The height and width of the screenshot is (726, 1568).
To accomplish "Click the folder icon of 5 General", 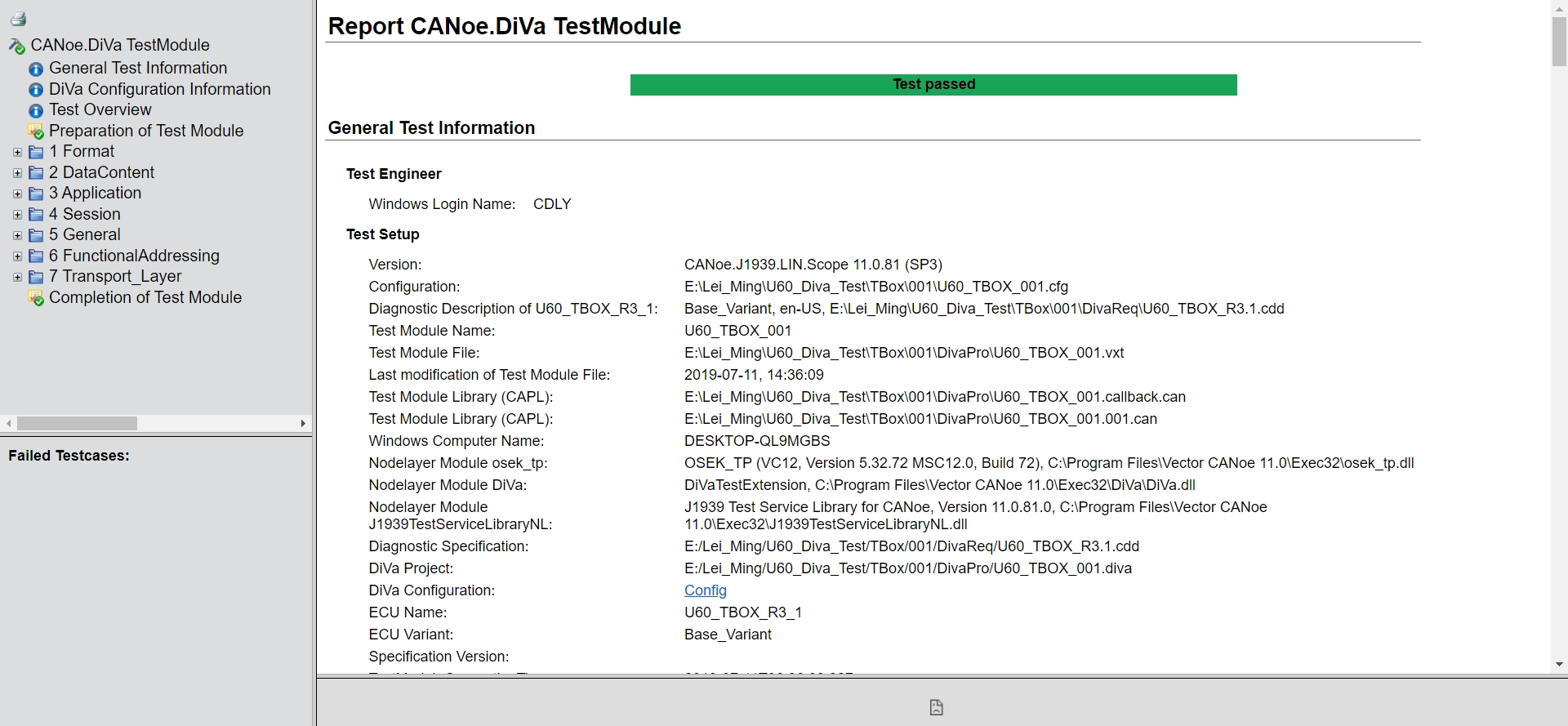I will (x=36, y=235).
